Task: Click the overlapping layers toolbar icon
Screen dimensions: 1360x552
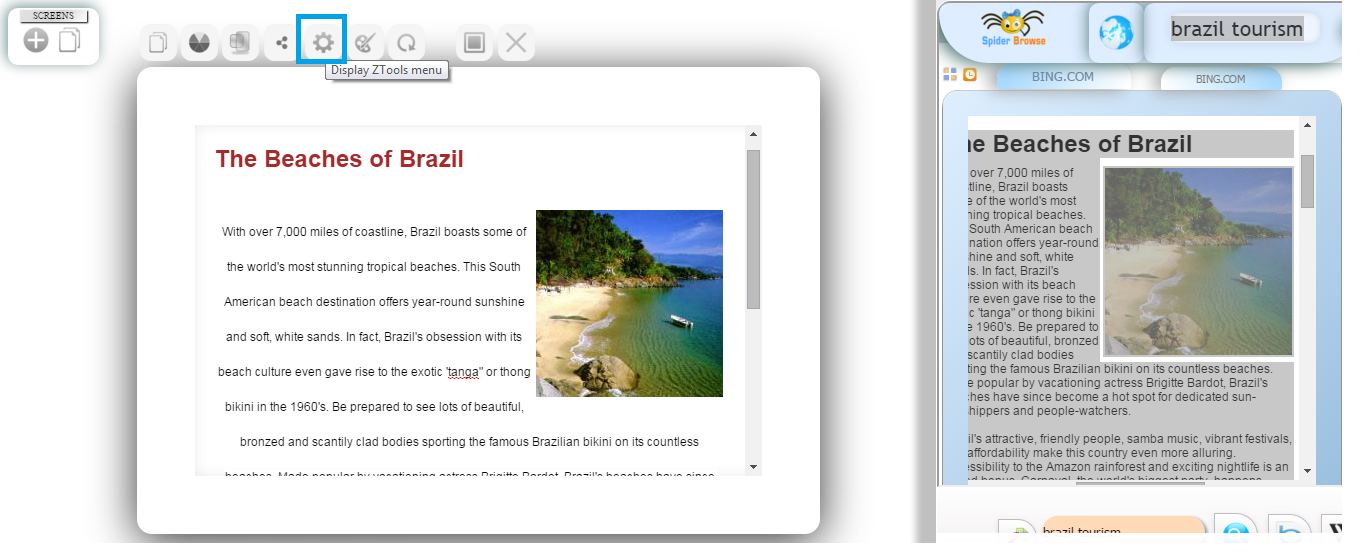Action: coord(240,43)
